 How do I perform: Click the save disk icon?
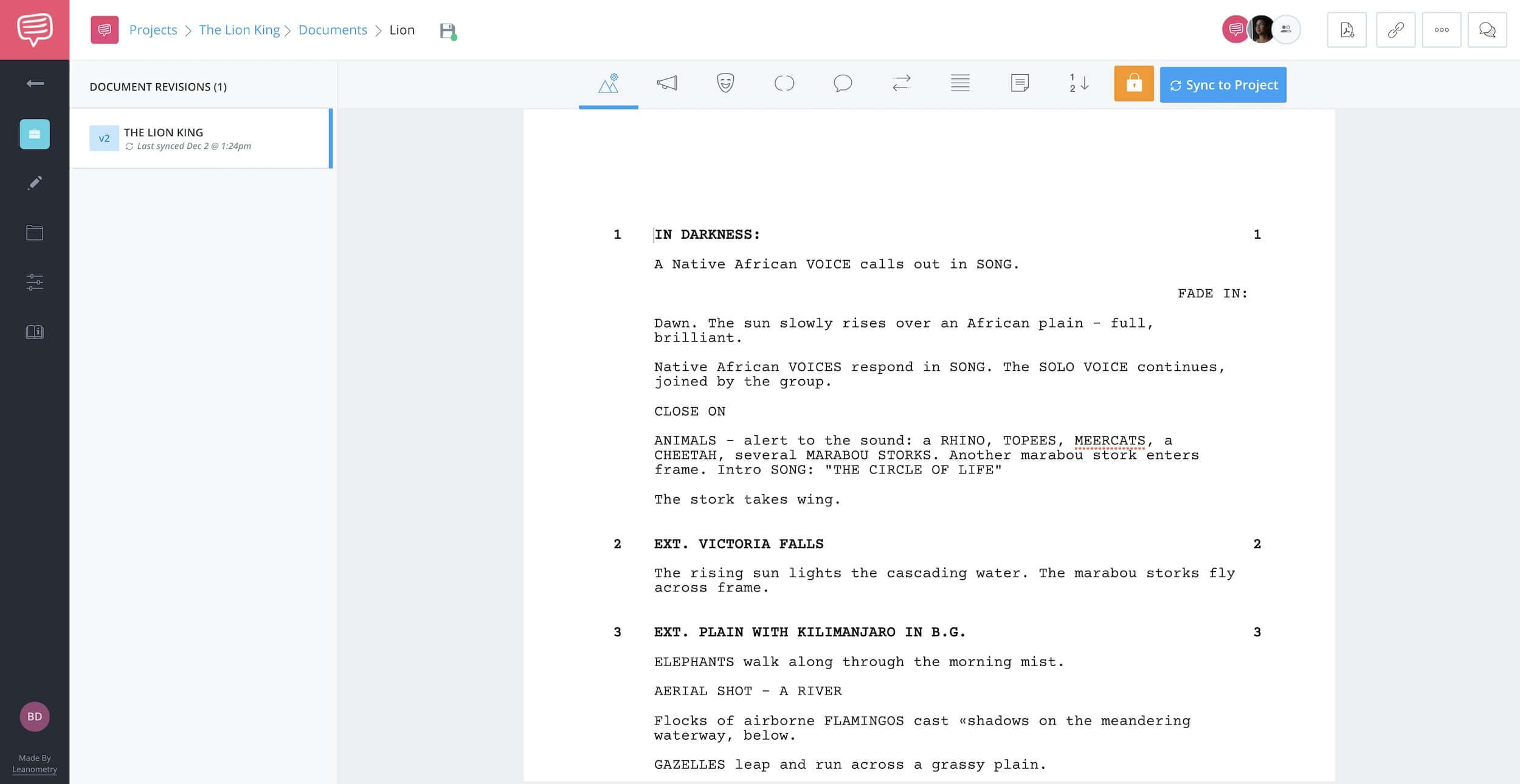coord(448,31)
